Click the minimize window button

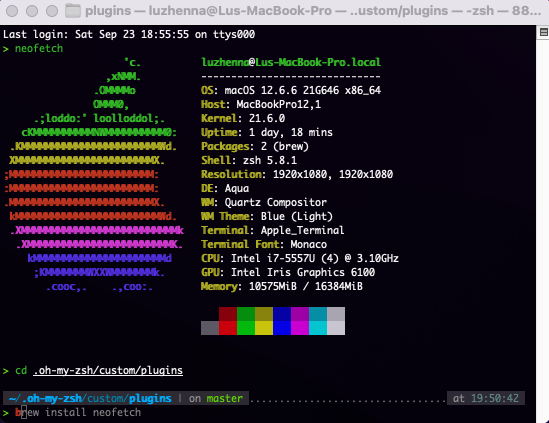pyautogui.click(x=32, y=11)
